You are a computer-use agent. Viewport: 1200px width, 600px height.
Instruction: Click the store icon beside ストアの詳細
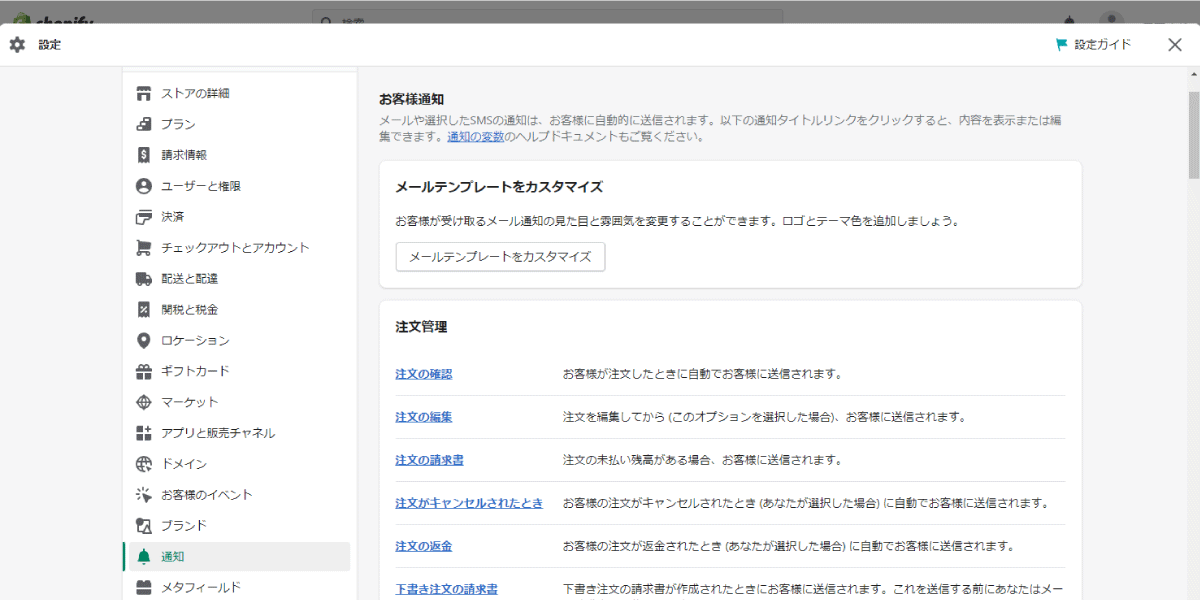(144, 93)
